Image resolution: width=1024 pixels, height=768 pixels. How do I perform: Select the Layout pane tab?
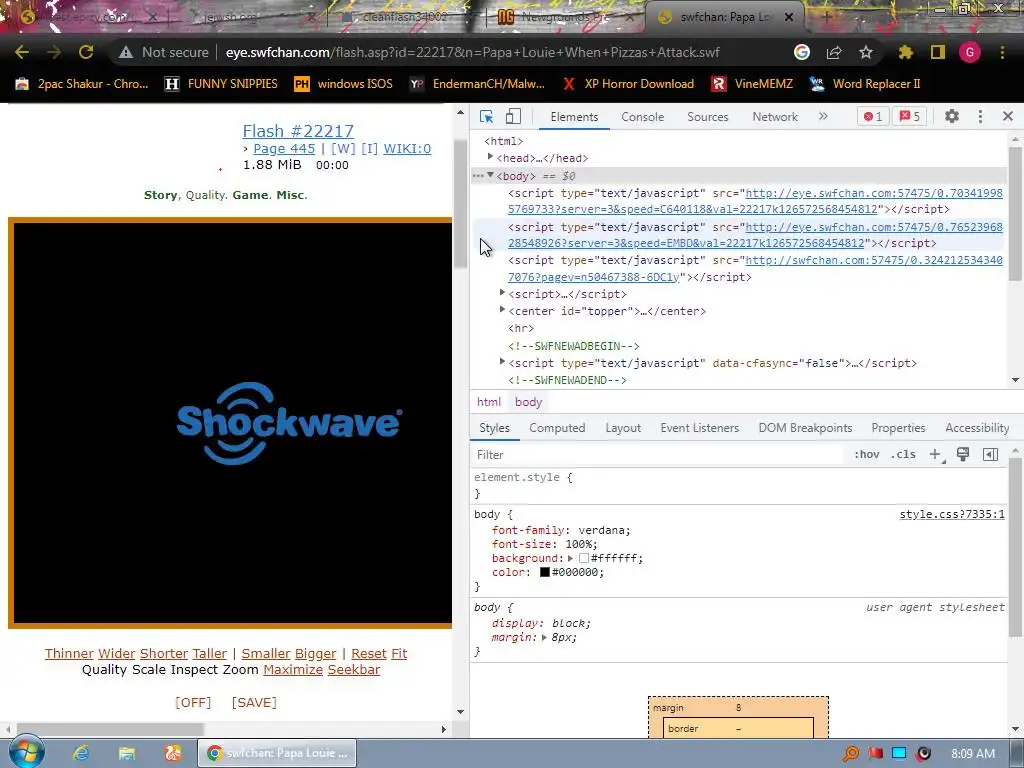(623, 428)
